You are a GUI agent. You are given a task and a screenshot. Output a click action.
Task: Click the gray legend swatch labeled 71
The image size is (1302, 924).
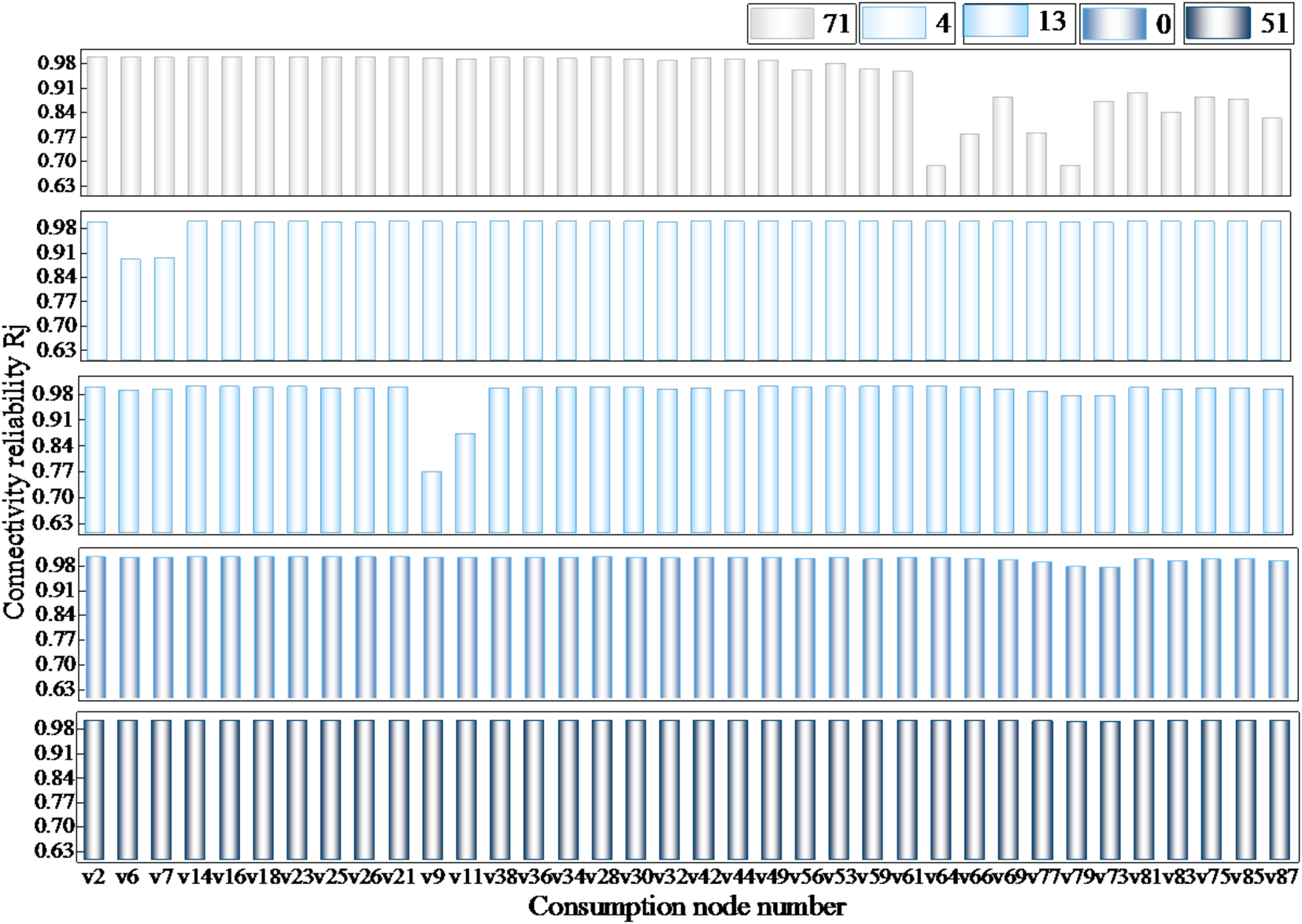coord(781,24)
